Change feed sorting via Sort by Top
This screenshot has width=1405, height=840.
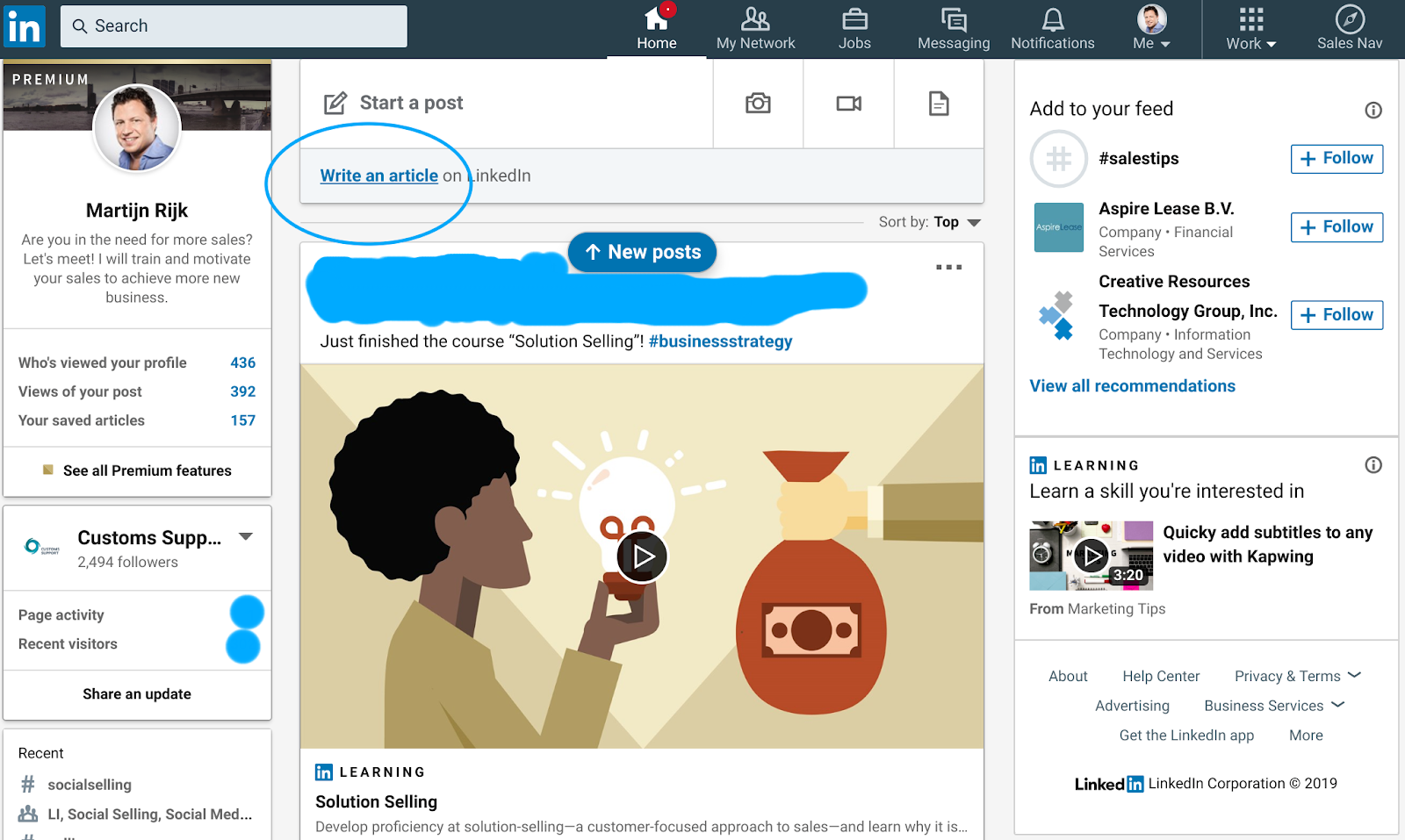pyautogui.click(x=930, y=222)
